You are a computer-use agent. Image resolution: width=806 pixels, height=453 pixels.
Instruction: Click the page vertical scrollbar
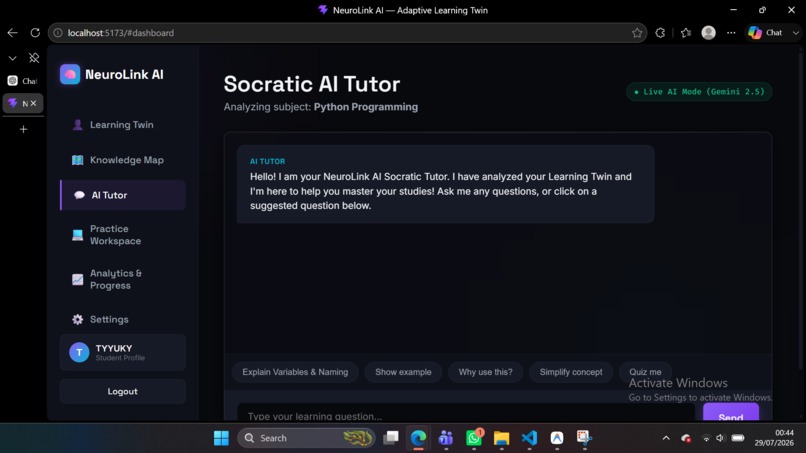tap(800, 210)
